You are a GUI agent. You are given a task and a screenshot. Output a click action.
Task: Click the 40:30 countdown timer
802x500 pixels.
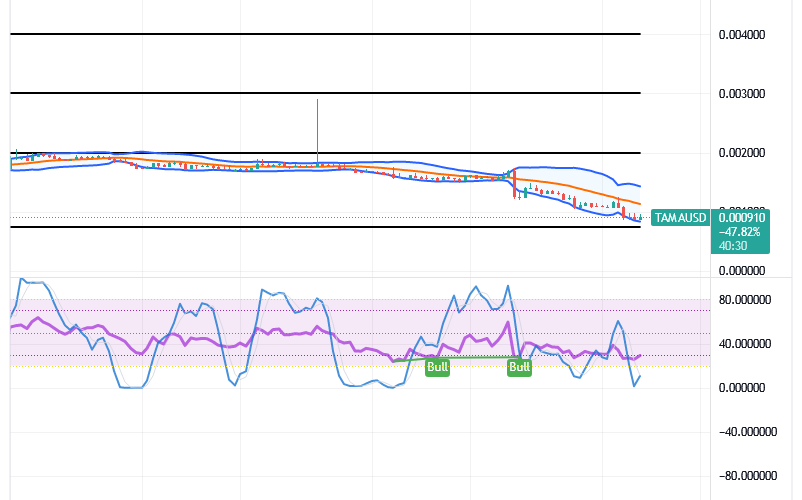(x=733, y=246)
